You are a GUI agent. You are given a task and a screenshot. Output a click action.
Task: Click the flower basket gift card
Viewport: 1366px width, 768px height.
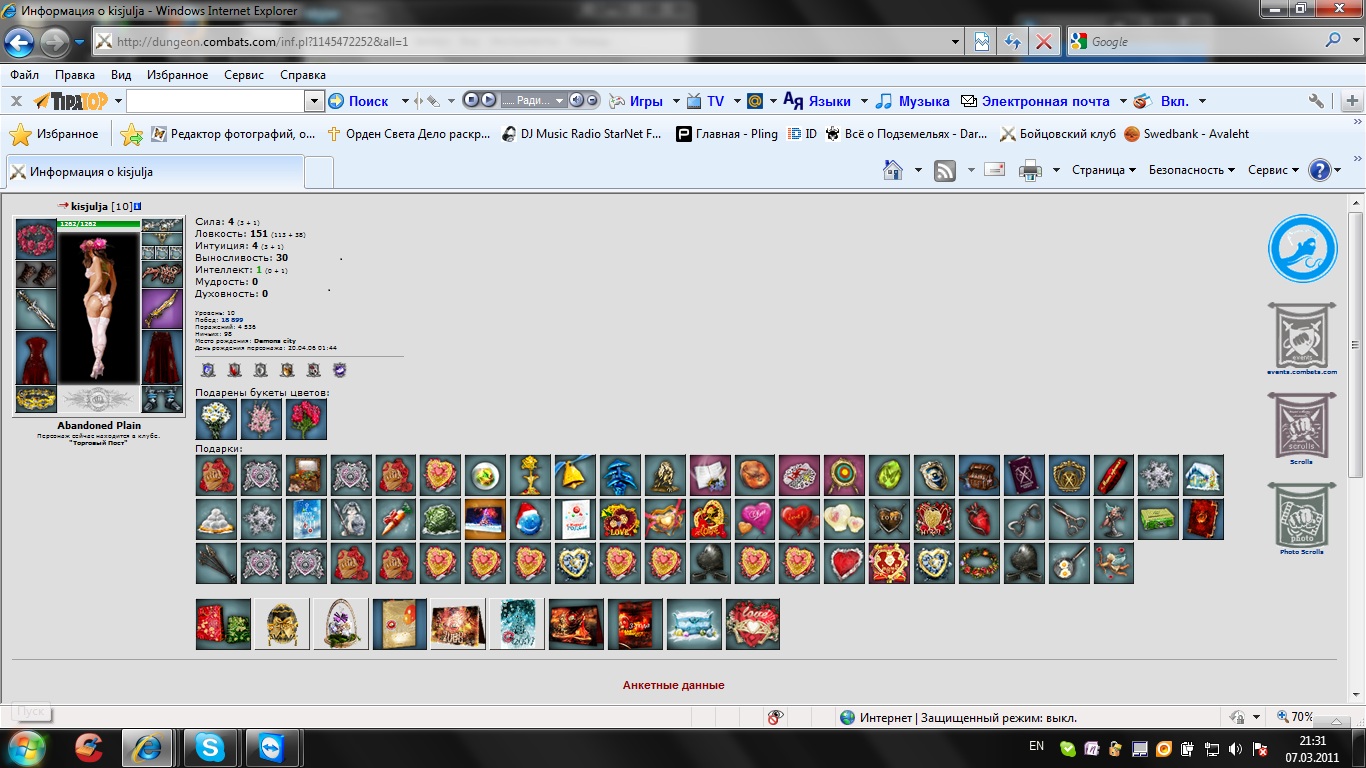click(341, 624)
